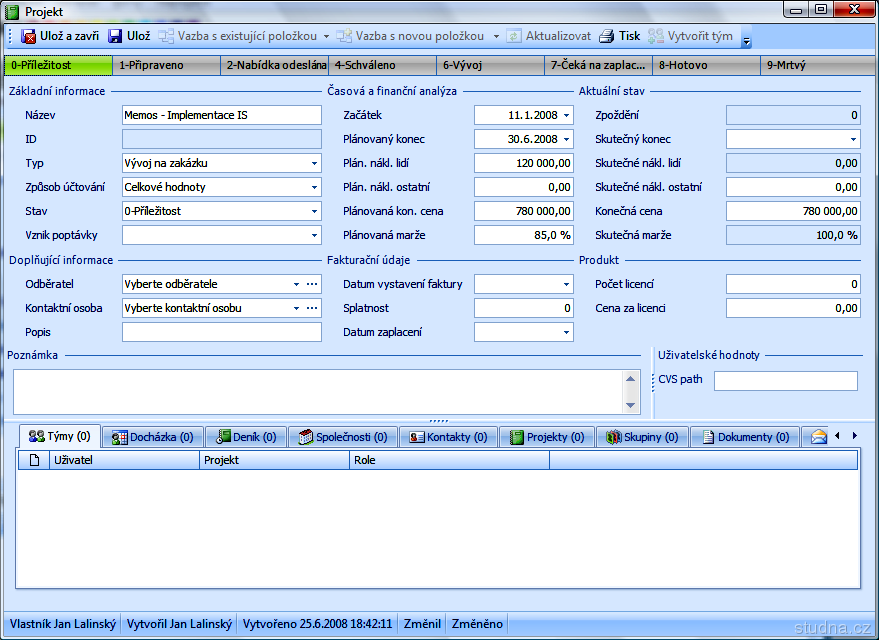Click the 'Aktualizovat' refresh icon
Image resolution: width=879 pixels, height=640 pixels.
pyautogui.click(x=514, y=37)
